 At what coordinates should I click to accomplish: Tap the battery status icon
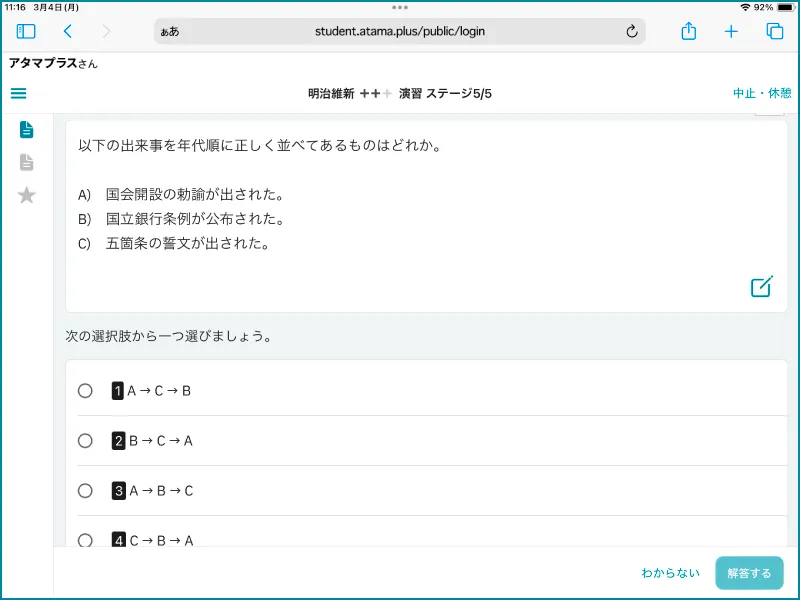pyautogui.click(x=786, y=7)
